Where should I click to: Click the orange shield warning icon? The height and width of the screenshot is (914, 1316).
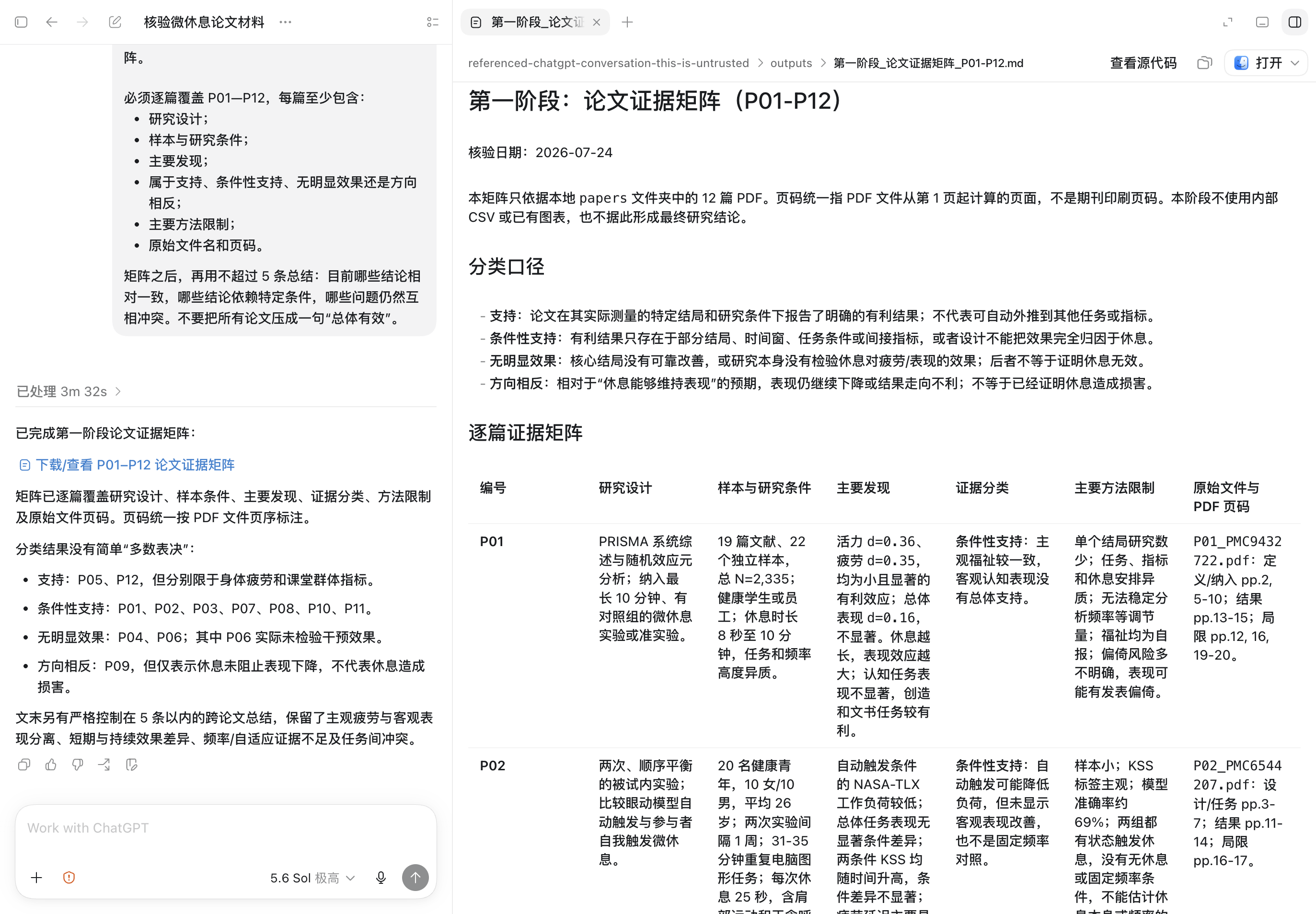point(69,877)
